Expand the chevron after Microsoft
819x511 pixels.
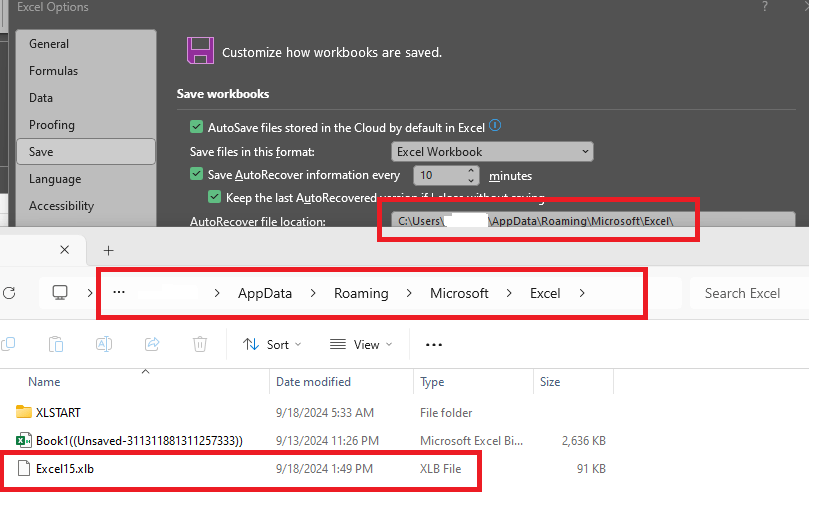(x=509, y=294)
